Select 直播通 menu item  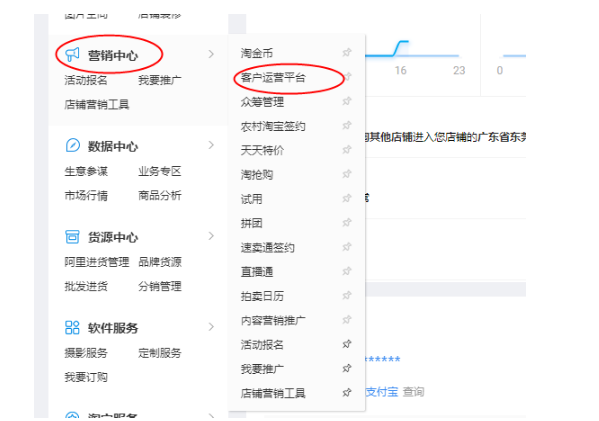click(x=257, y=272)
